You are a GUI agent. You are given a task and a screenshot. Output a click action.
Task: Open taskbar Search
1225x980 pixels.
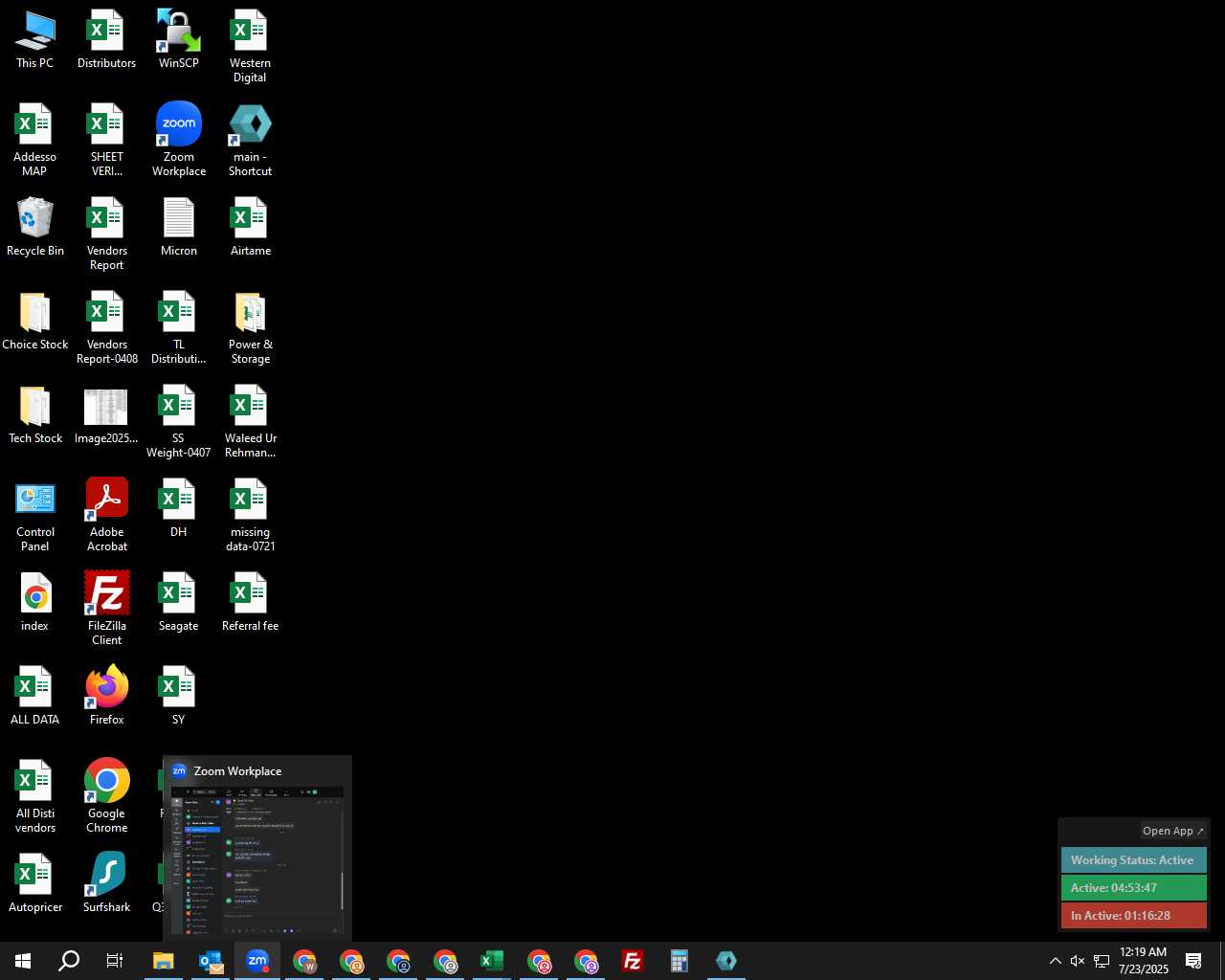69,961
